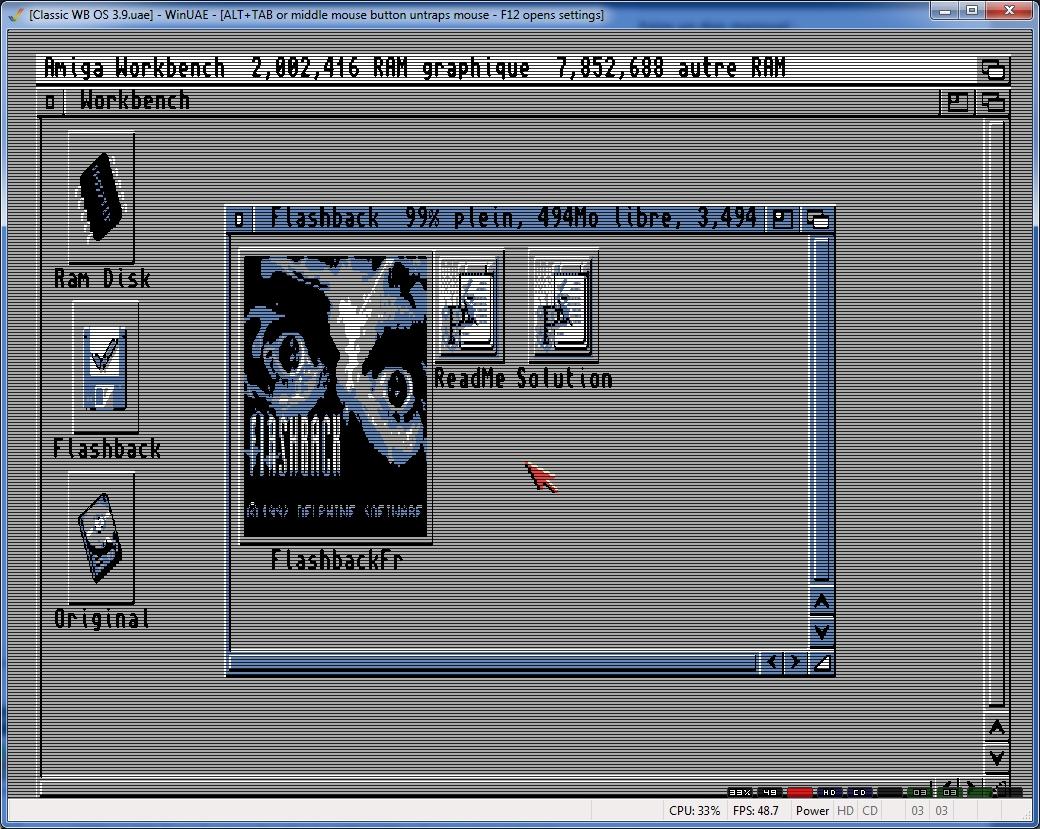Close the WinUAE emulator window
Screen dimensions: 1040x829
[x=1009, y=11]
